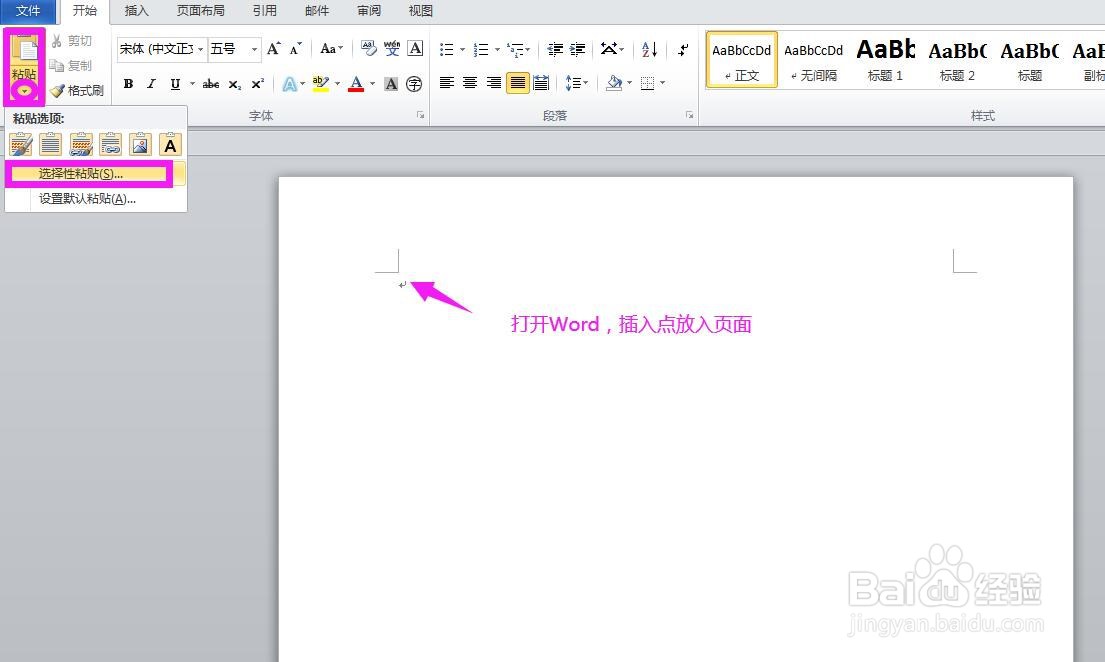Open the 文件 tab
This screenshot has height=662, width=1105.
click(28, 11)
